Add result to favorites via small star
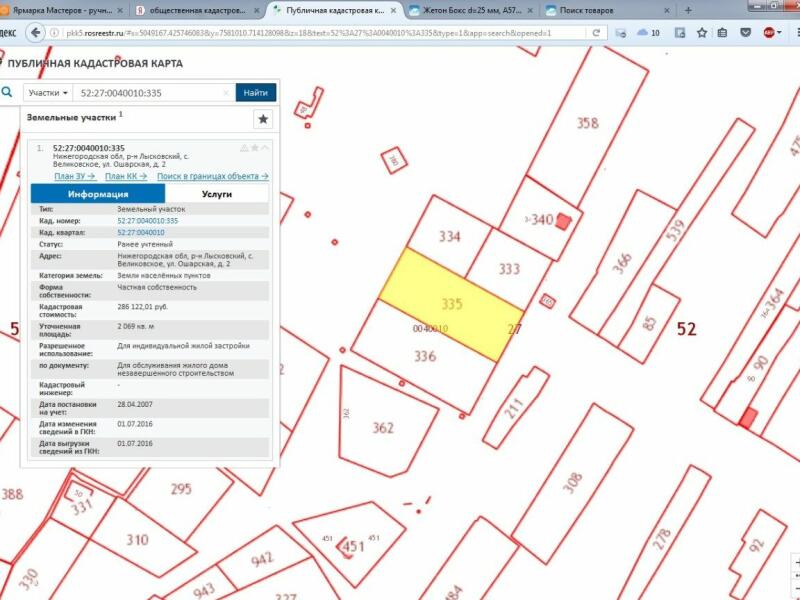The width and height of the screenshot is (800, 600). pos(254,148)
